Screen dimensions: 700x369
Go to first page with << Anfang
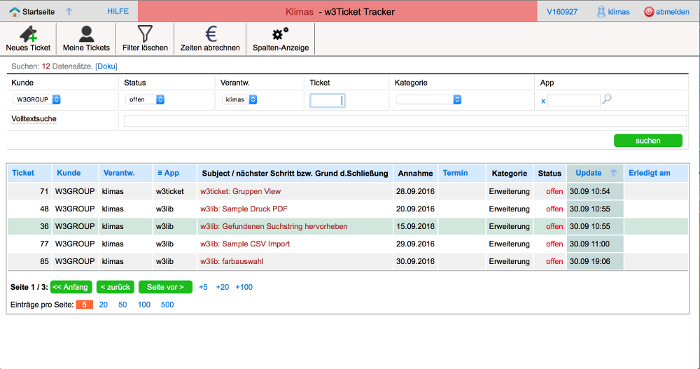[71, 287]
